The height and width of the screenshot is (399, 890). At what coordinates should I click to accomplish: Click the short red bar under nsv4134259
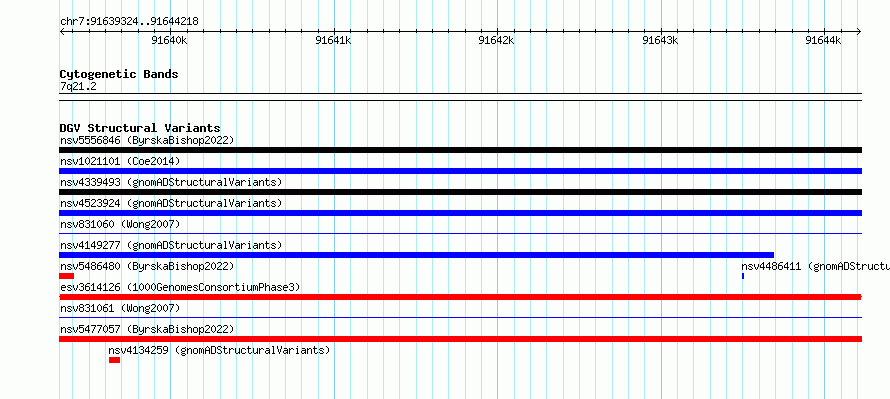(x=115, y=360)
